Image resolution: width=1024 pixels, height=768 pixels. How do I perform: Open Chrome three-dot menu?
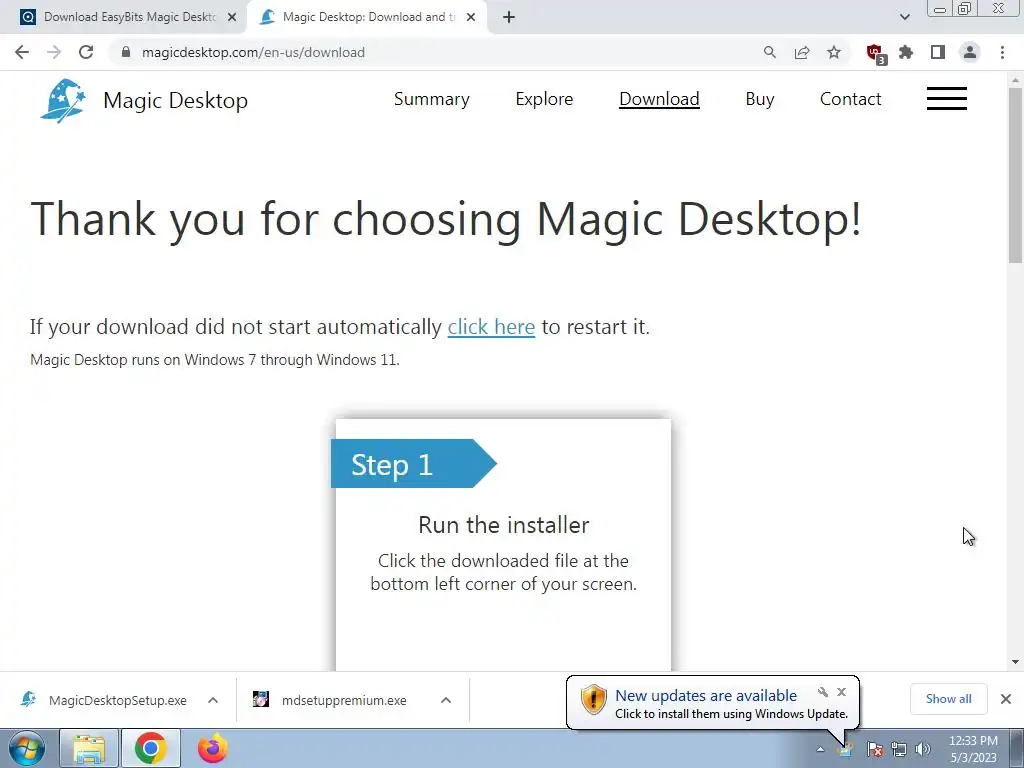[1002, 52]
